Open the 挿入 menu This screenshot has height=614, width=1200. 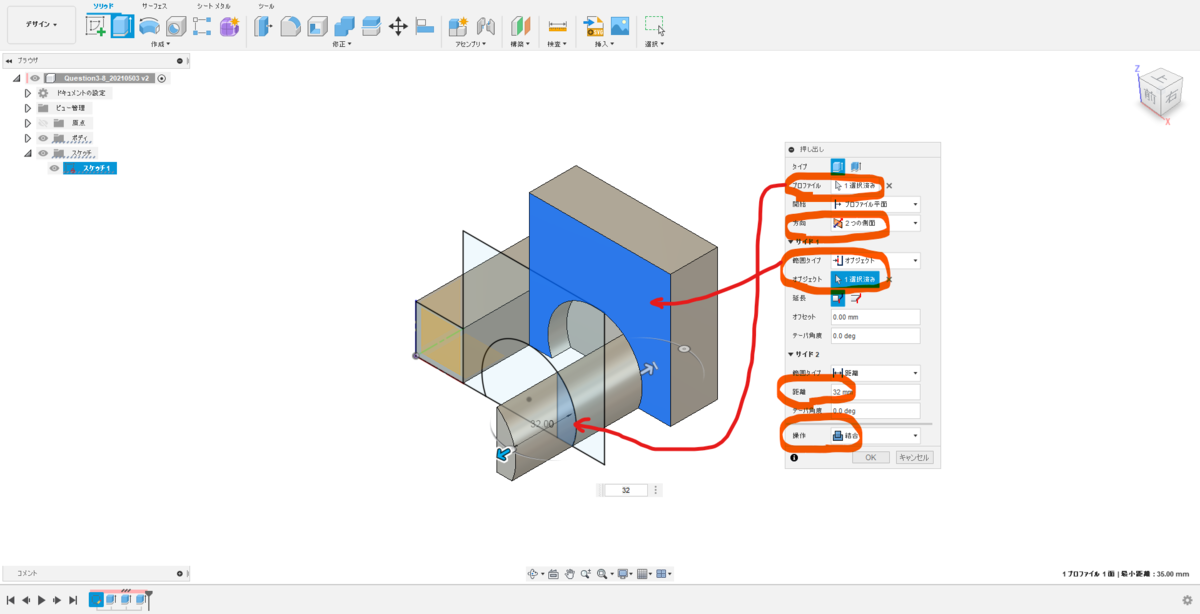(603, 44)
